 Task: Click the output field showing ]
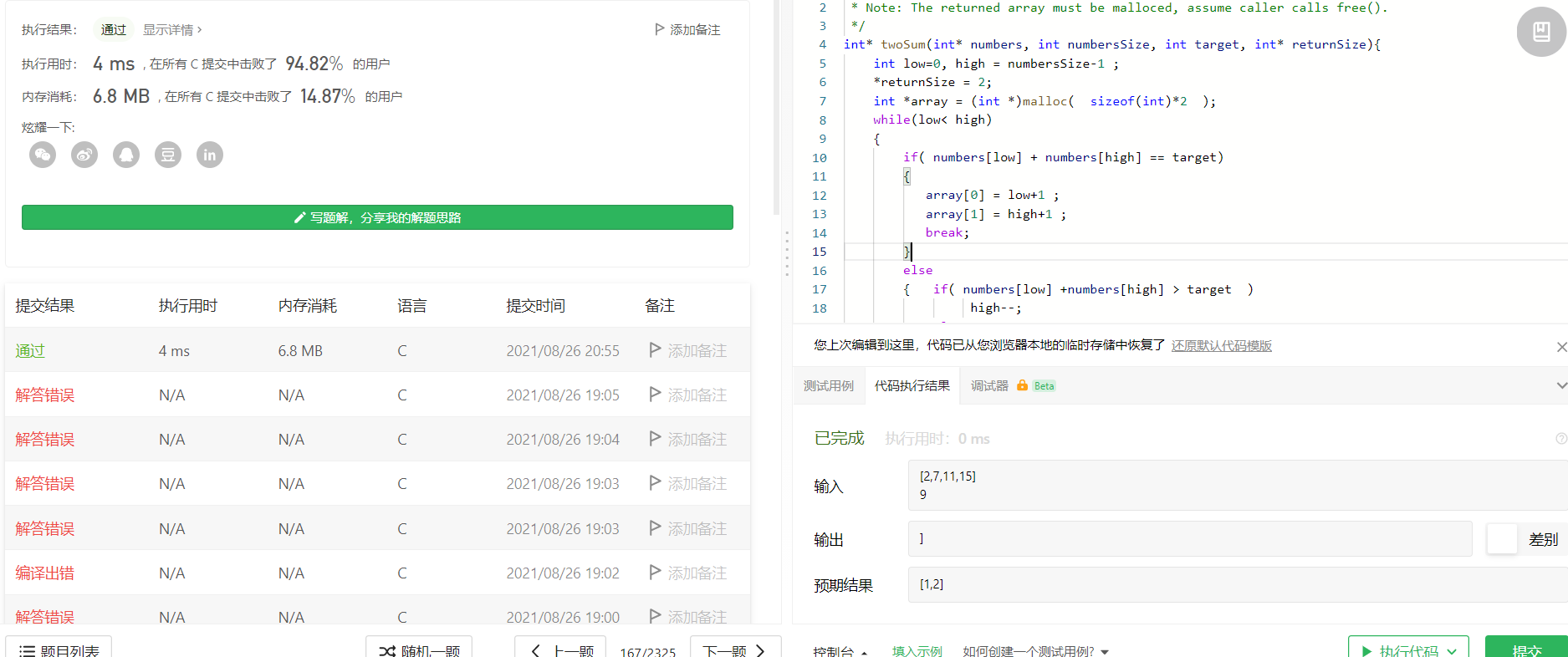tap(1190, 539)
